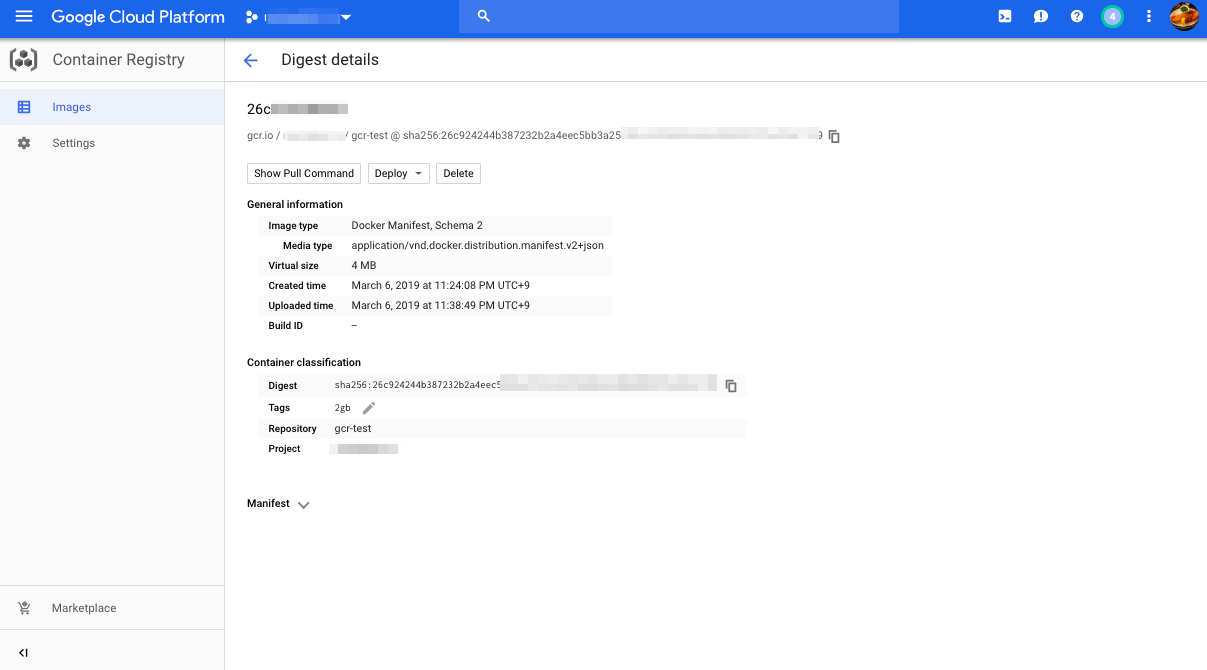Click Show Pull Command button

(x=304, y=173)
